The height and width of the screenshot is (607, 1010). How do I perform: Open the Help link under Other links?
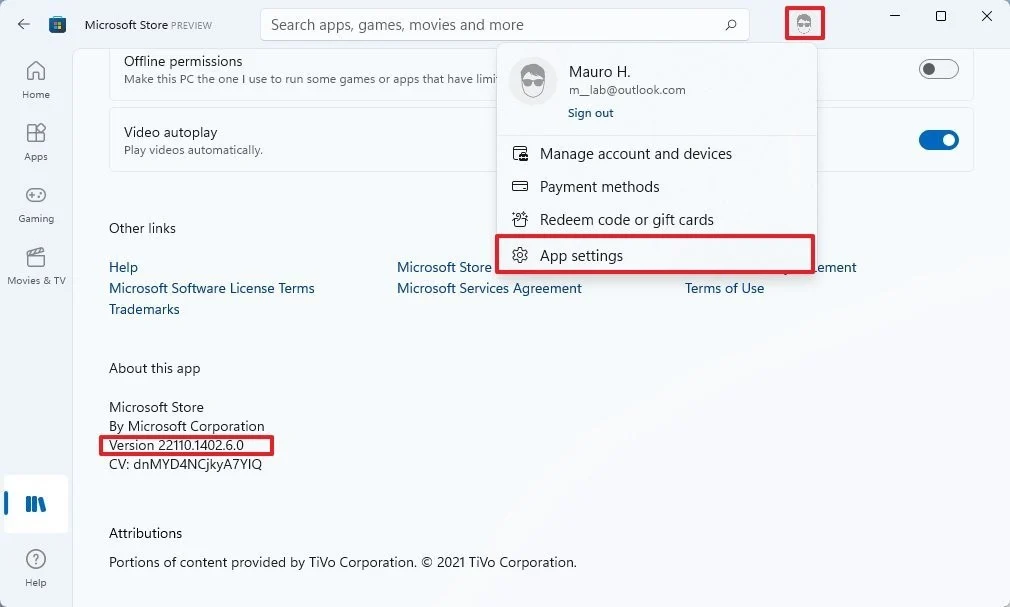(x=123, y=267)
